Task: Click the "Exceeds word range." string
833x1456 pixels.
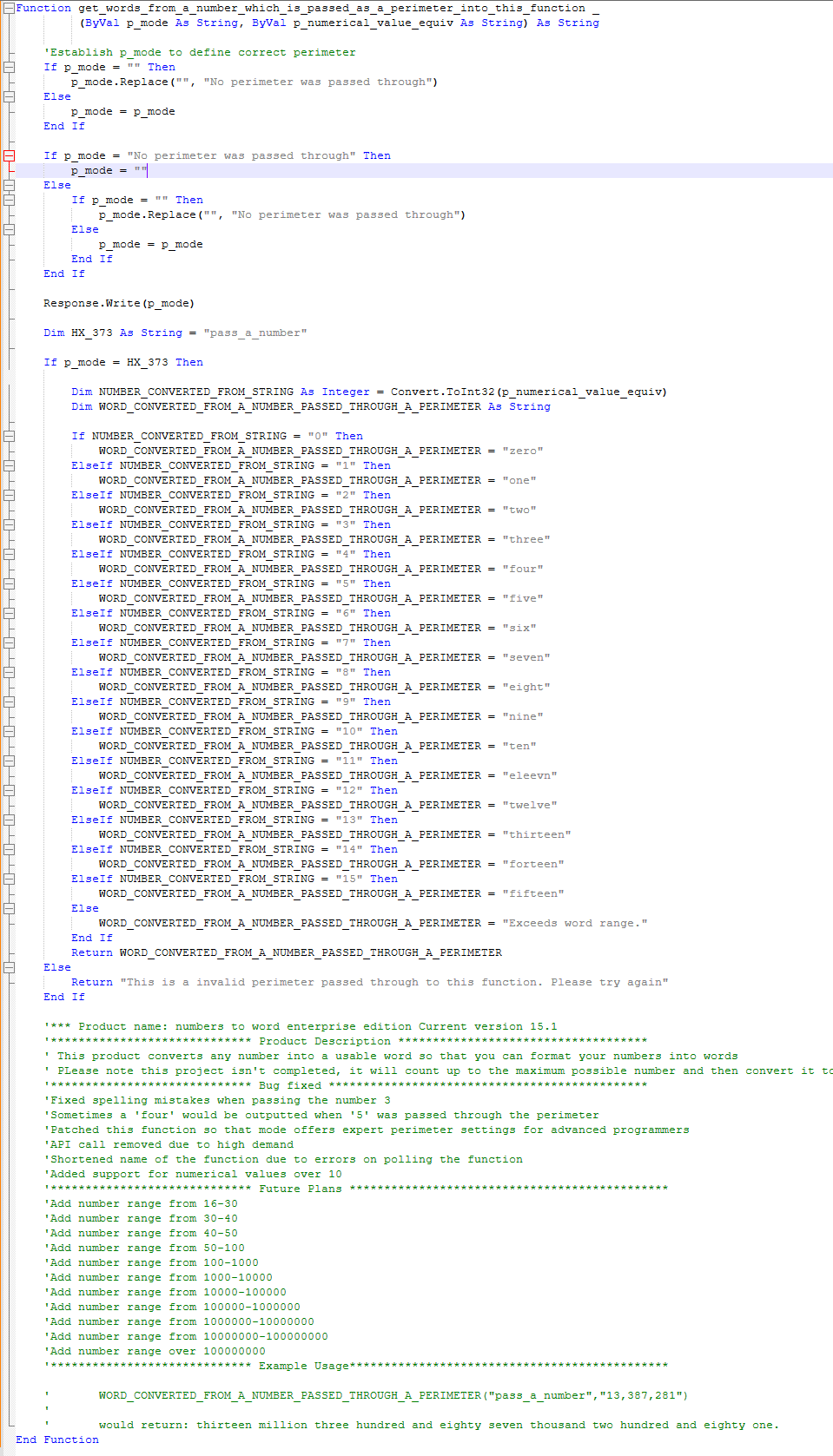Action: tap(574, 923)
